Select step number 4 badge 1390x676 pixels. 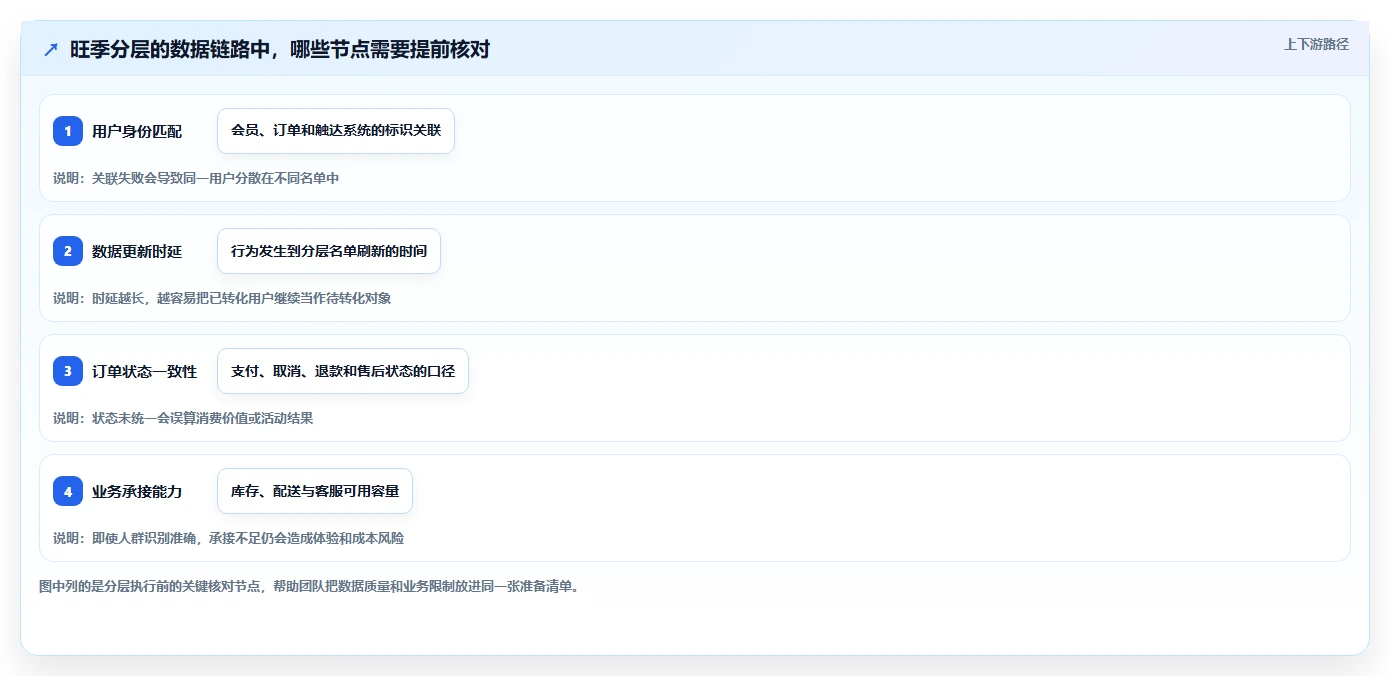[68, 491]
